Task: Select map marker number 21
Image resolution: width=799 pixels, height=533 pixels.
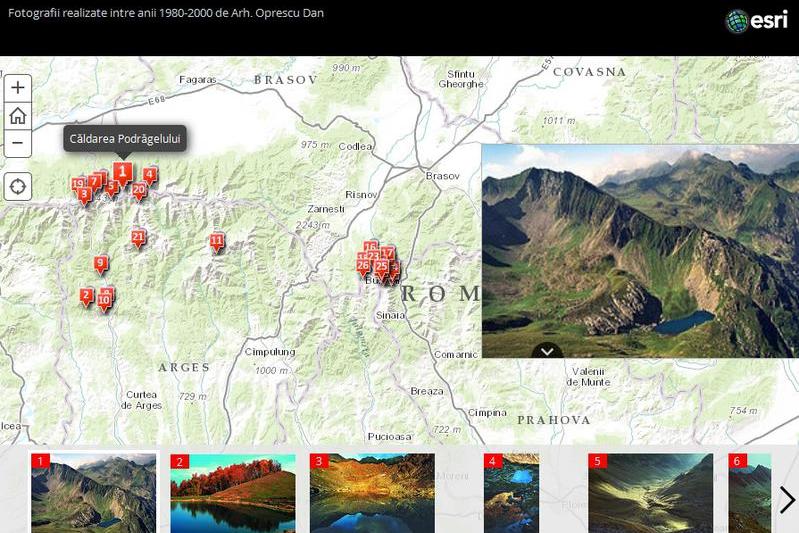Action: click(138, 238)
